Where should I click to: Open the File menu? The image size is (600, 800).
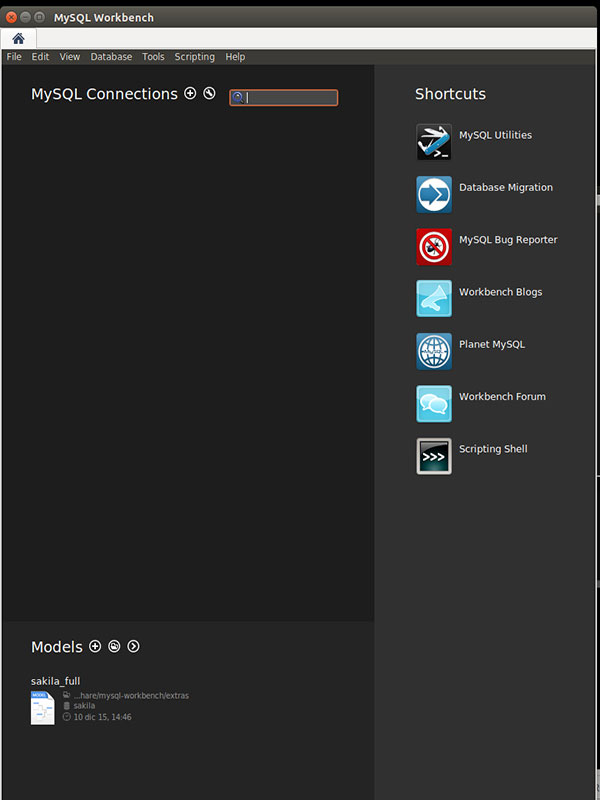[14, 57]
